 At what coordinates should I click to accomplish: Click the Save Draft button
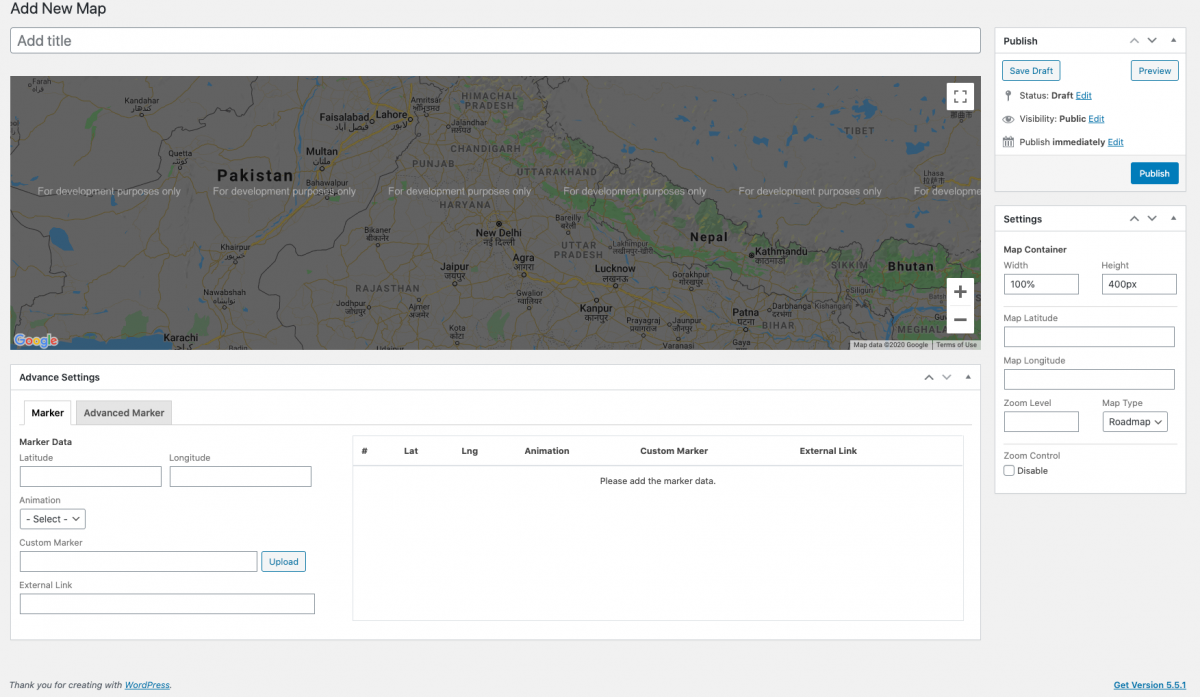tap(1031, 70)
